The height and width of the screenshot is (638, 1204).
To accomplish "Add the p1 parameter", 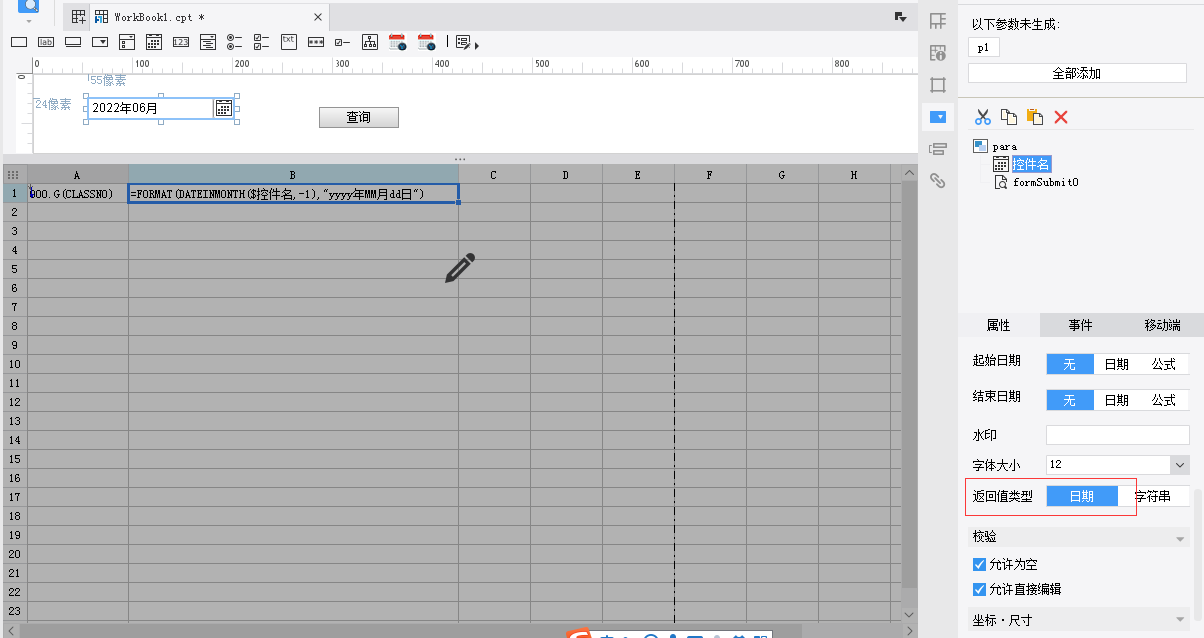I will click(983, 47).
